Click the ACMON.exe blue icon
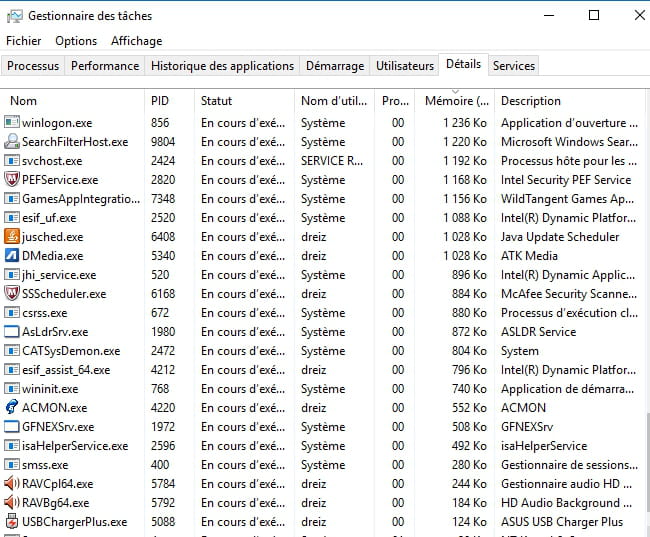The height and width of the screenshot is (537, 650). pos(12,407)
